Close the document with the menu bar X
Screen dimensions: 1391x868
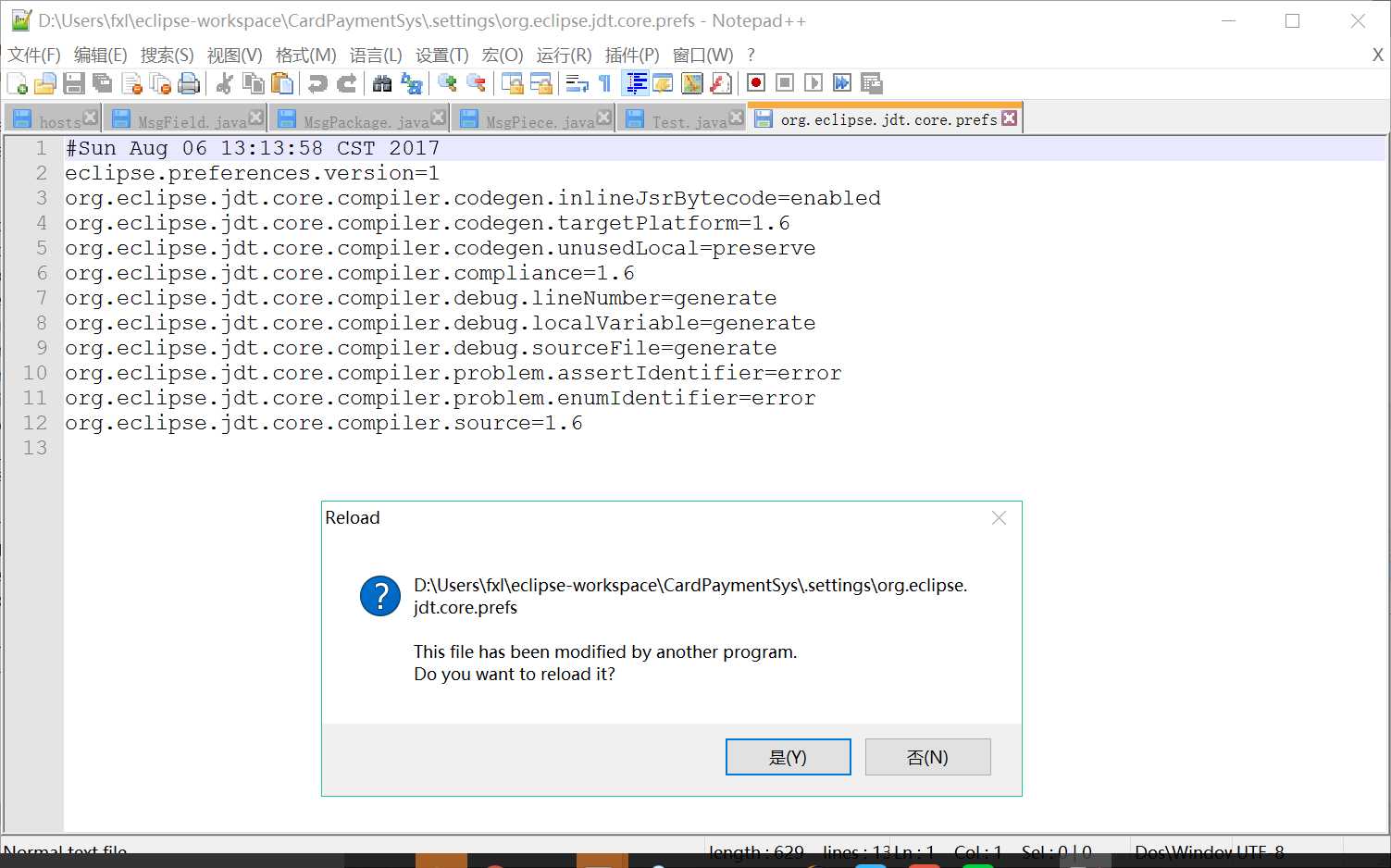(1378, 56)
